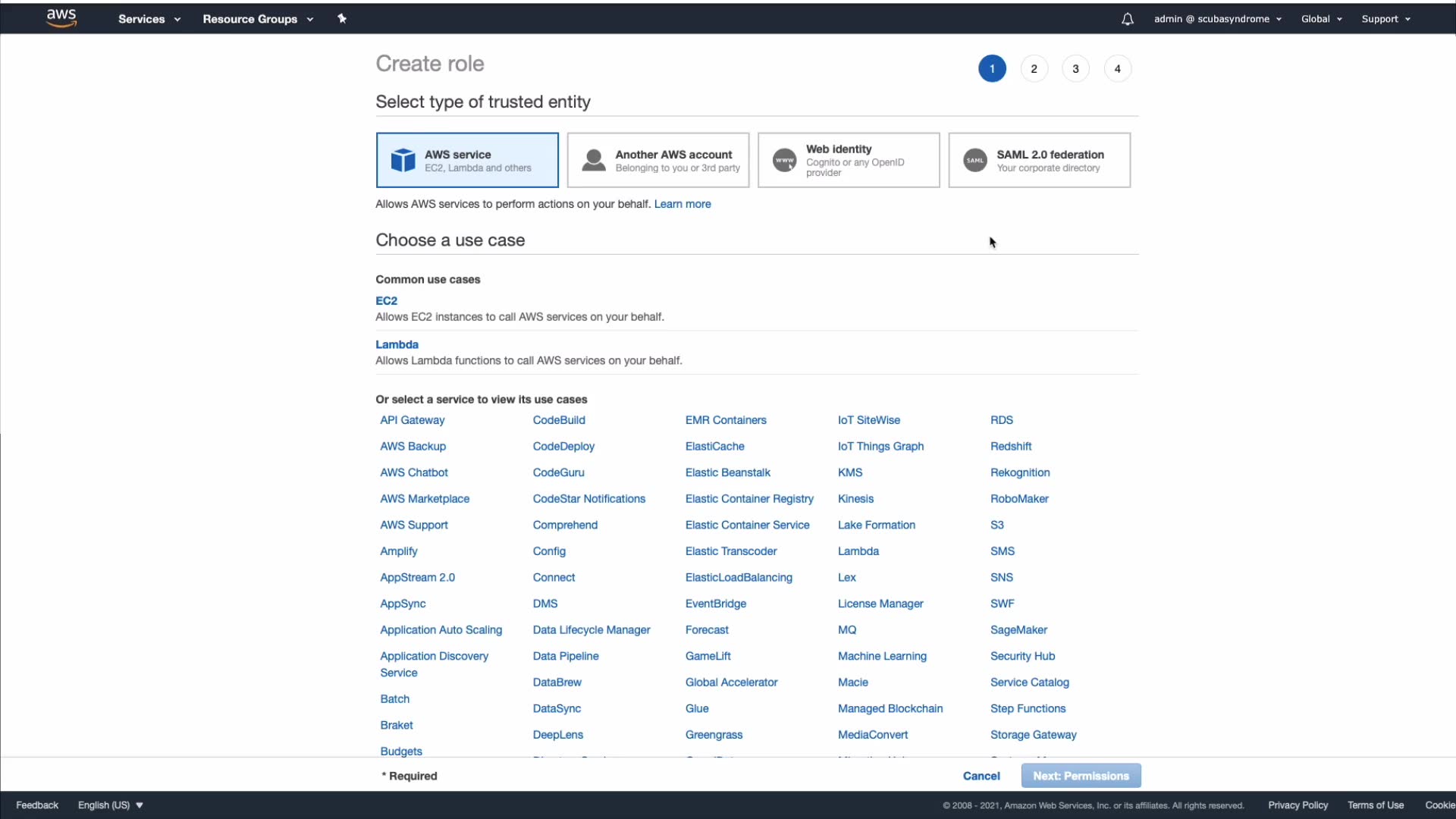Click the pin shortcut icon in navbar

342,19
